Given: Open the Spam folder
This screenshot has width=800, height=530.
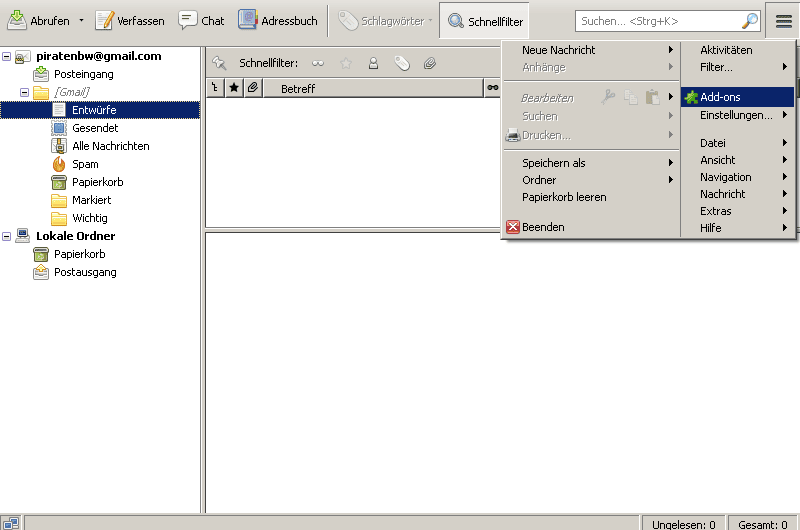Looking at the screenshot, I should [85, 164].
